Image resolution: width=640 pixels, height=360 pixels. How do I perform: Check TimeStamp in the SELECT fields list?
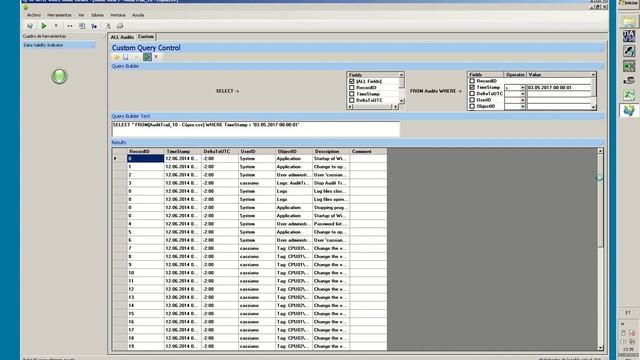click(352, 94)
